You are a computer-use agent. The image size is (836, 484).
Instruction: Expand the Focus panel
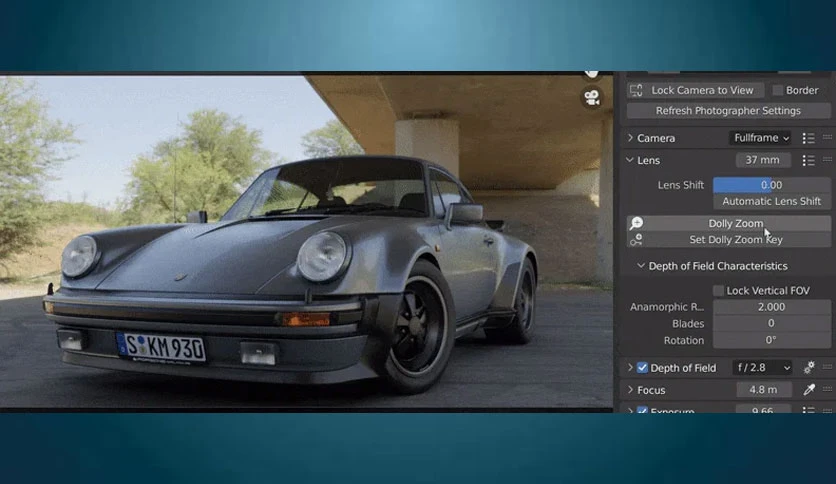630,390
